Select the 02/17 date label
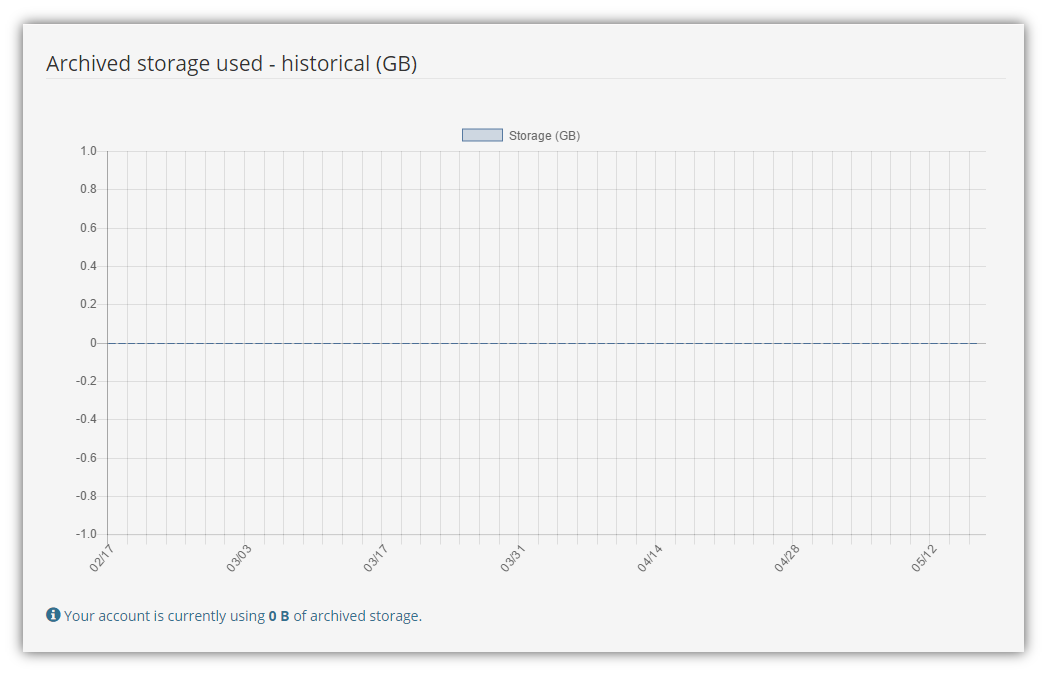Screen dimensions: 1051x678 102,558
